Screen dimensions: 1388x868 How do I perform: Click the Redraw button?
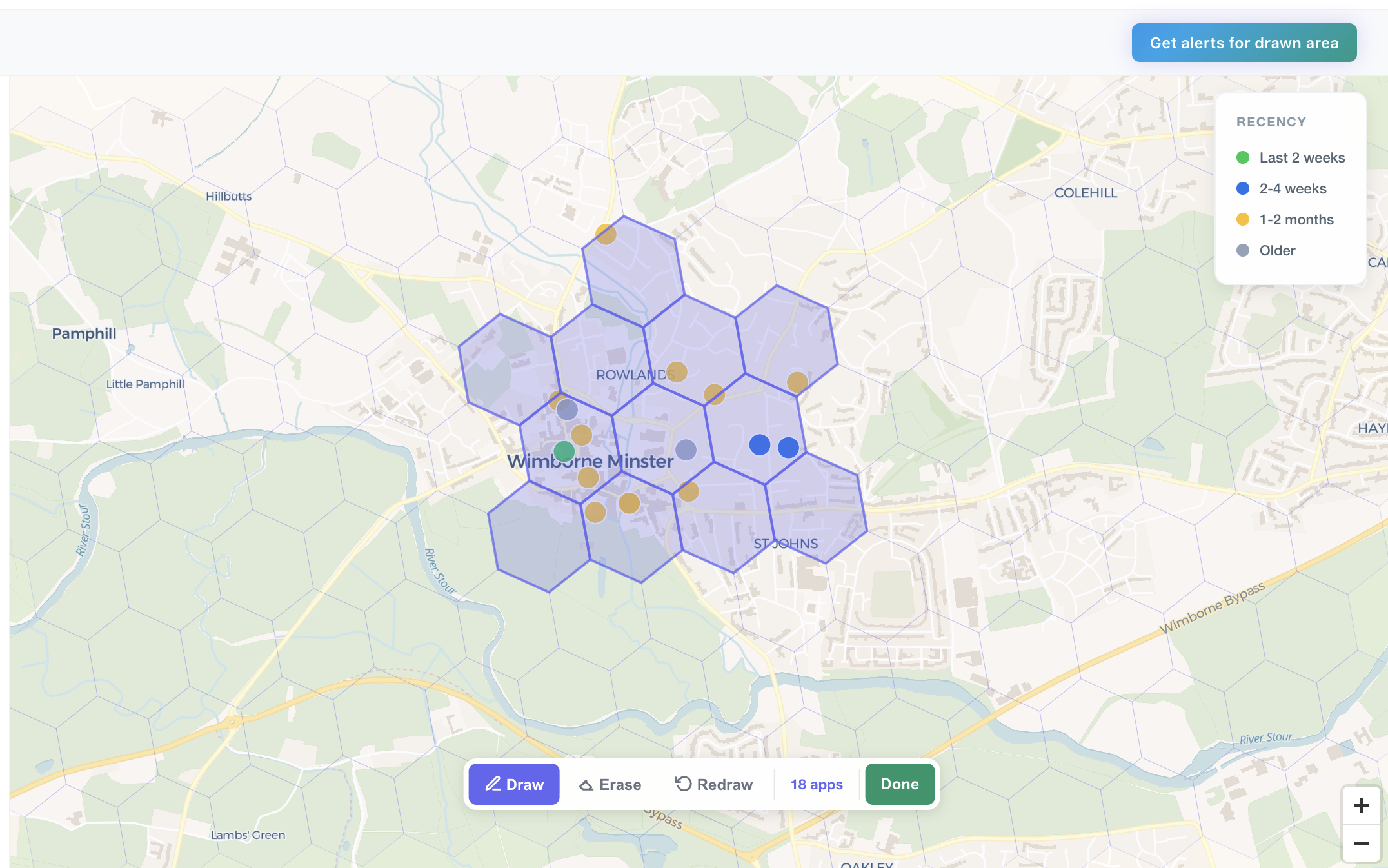tap(713, 784)
